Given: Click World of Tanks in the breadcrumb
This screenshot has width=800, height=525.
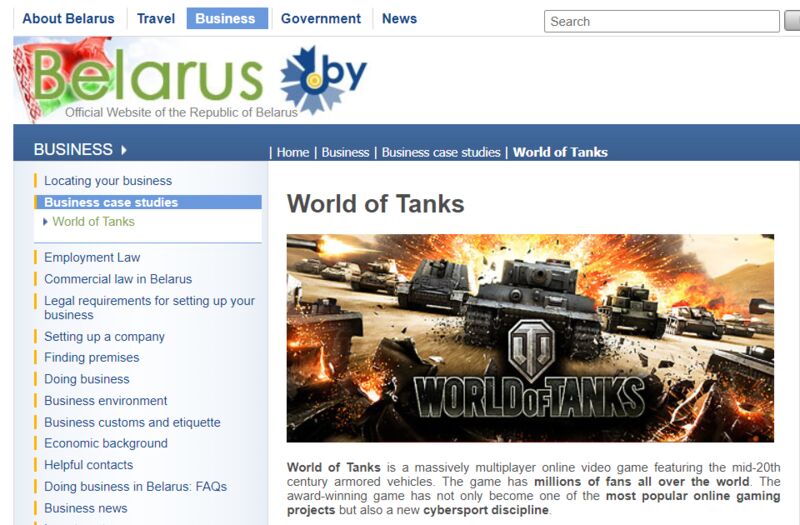Looking at the screenshot, I should point(560,153).
